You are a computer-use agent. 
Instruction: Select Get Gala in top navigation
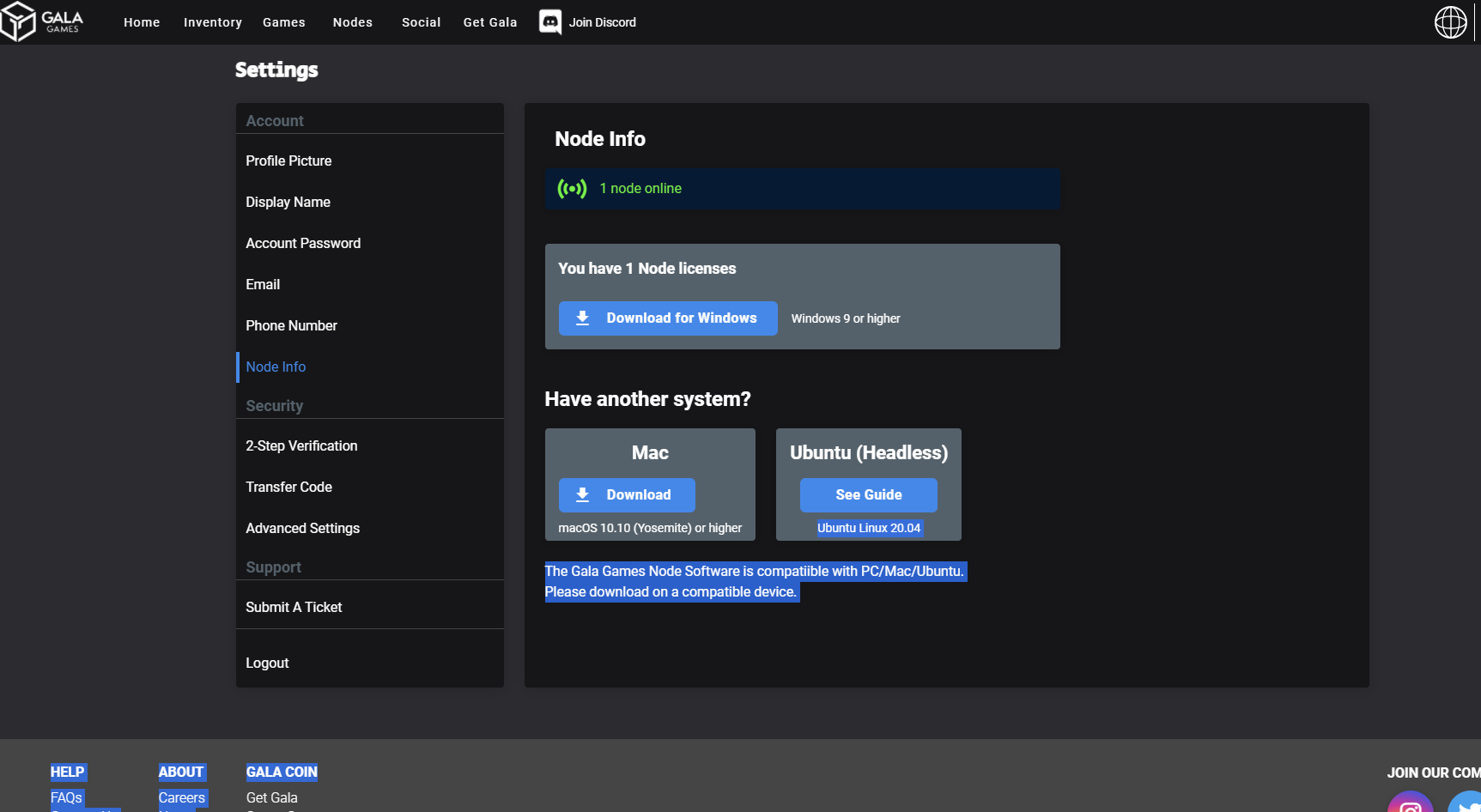(489, 22)
